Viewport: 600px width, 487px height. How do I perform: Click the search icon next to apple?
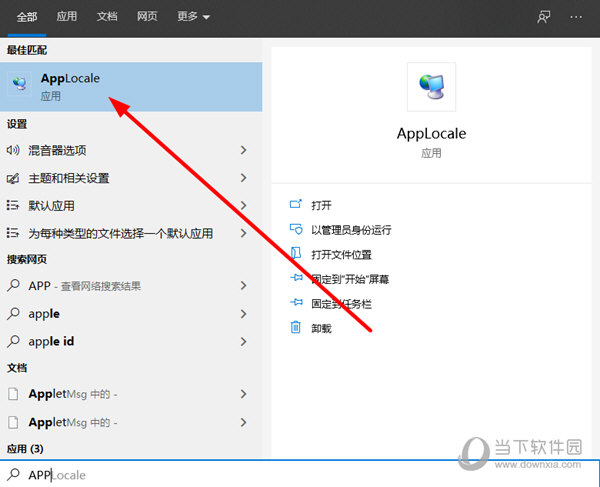tap(13, 314)
